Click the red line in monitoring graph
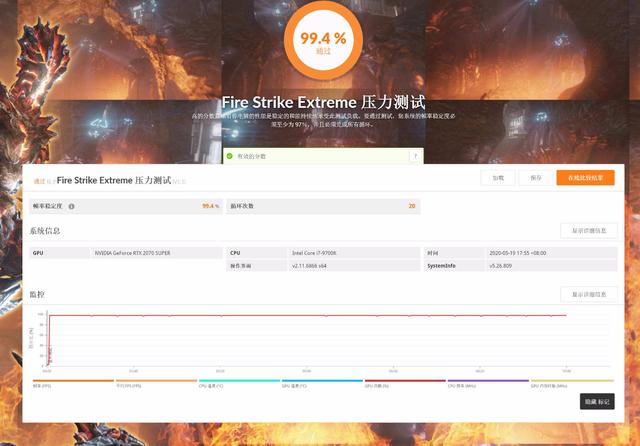 click(300, 316)
